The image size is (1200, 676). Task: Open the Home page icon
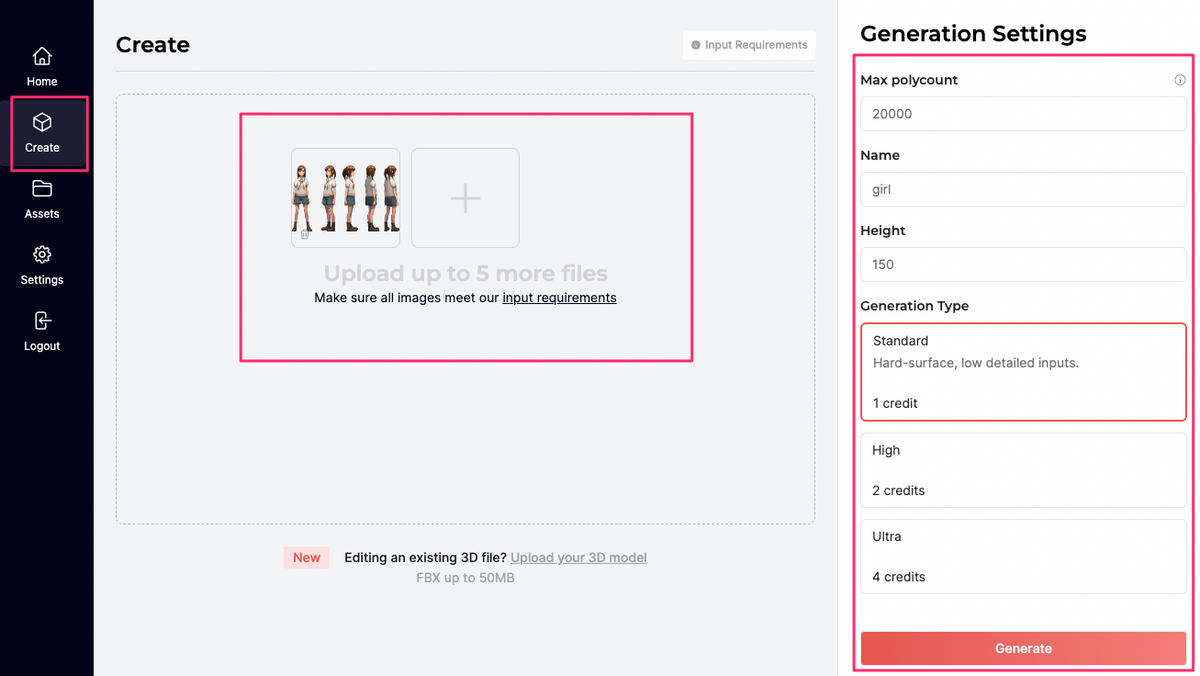tap(42, 56)
